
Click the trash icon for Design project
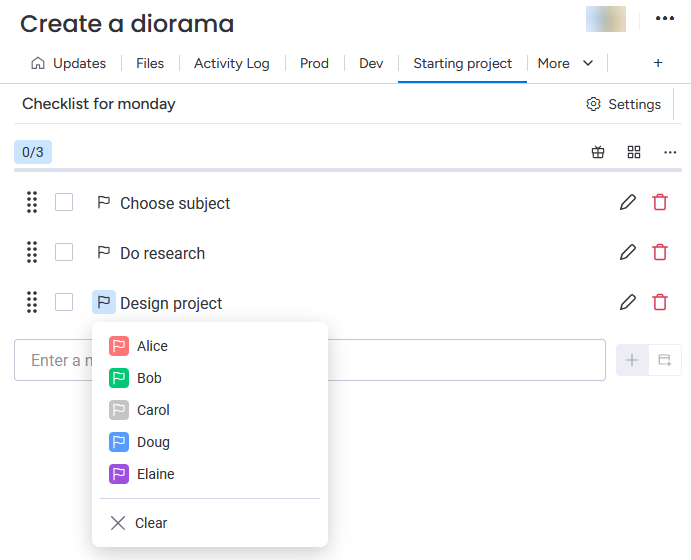click(x=660, y=302)
